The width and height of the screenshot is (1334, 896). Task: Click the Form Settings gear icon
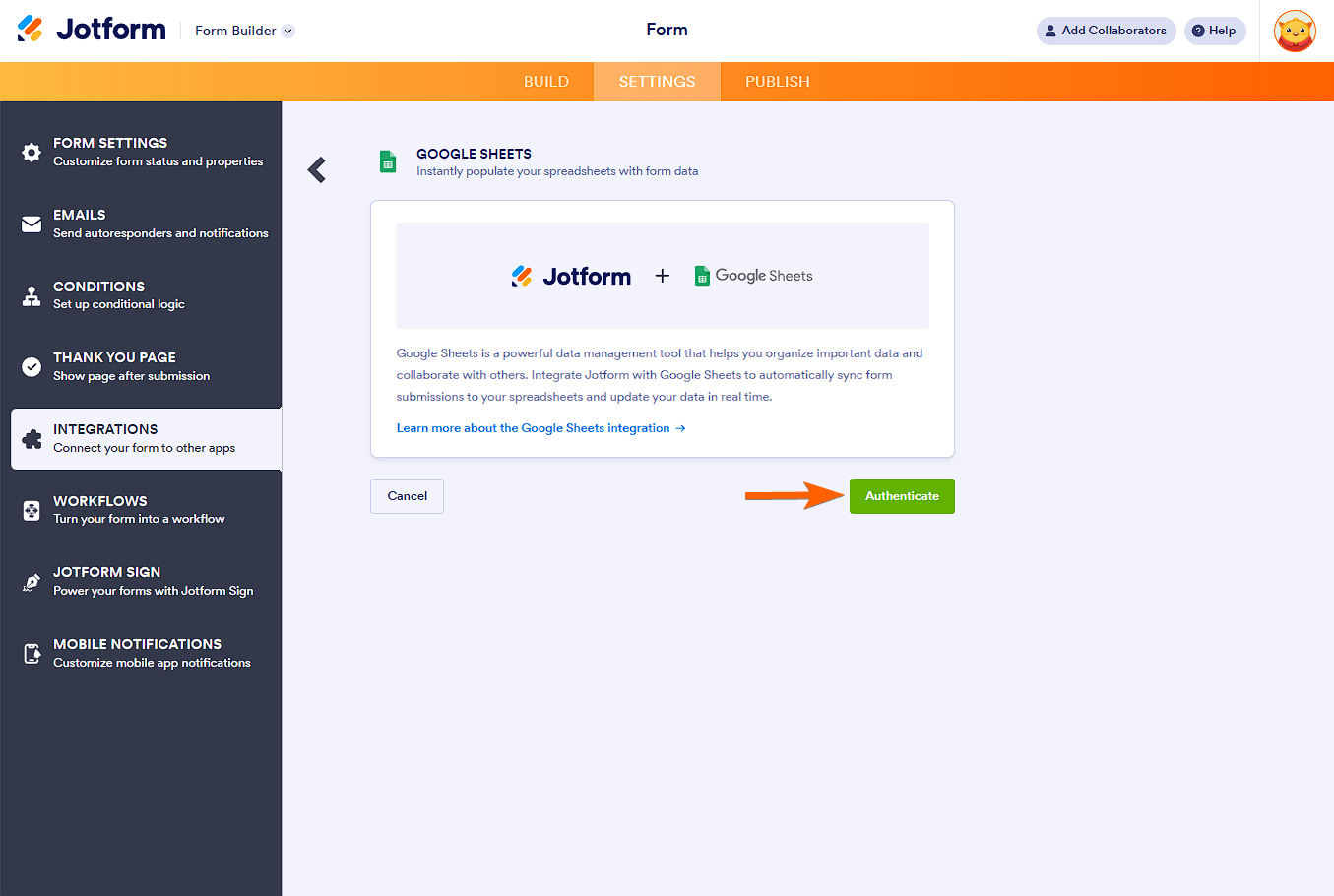[x=32, y=153]
